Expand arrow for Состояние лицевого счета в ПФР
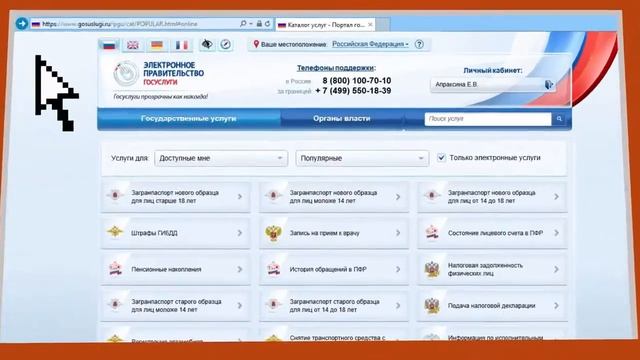Viewport: 640px width, 360px height. click(x=556, y=233)
